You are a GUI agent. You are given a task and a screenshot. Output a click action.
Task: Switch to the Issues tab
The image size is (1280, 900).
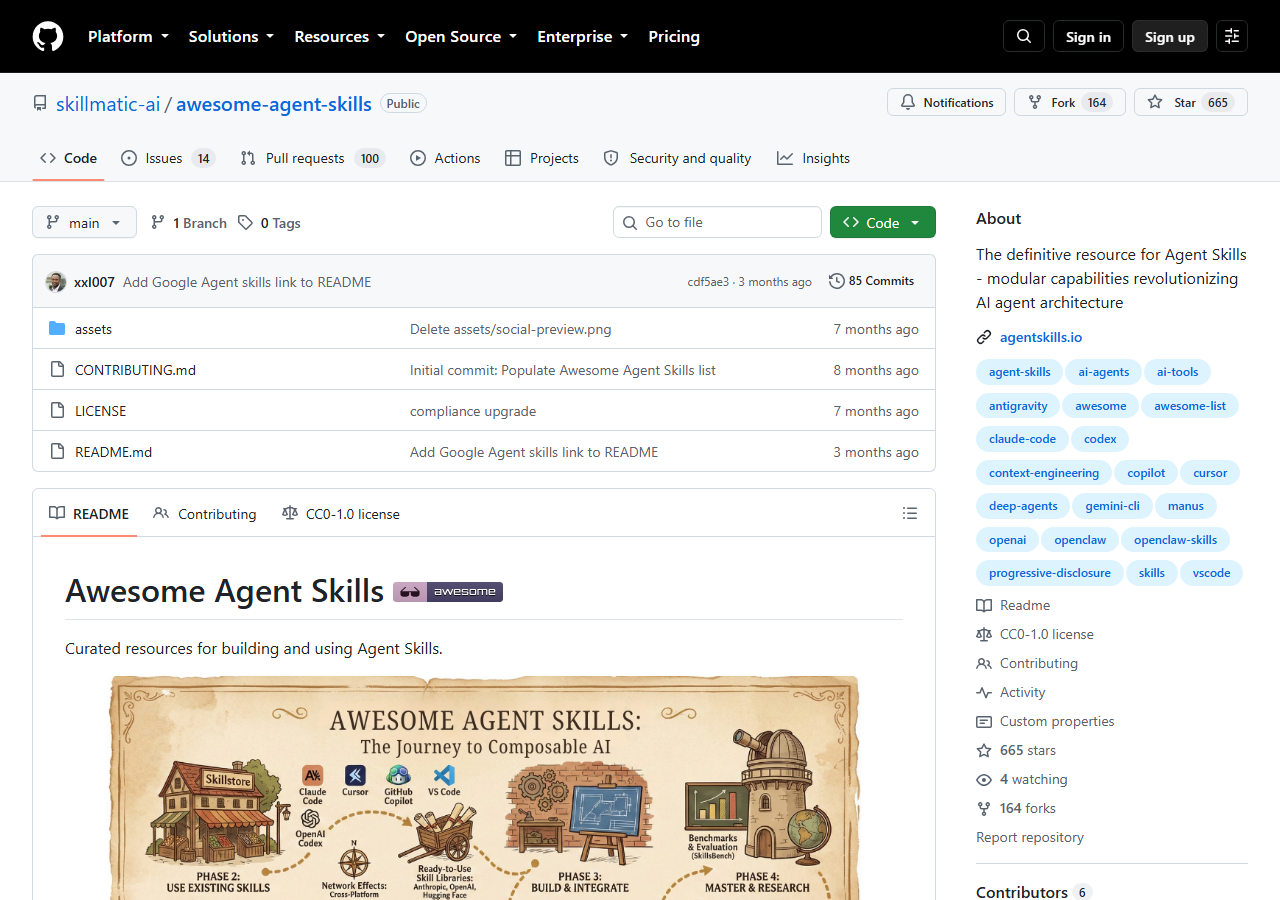pos(168,158)
